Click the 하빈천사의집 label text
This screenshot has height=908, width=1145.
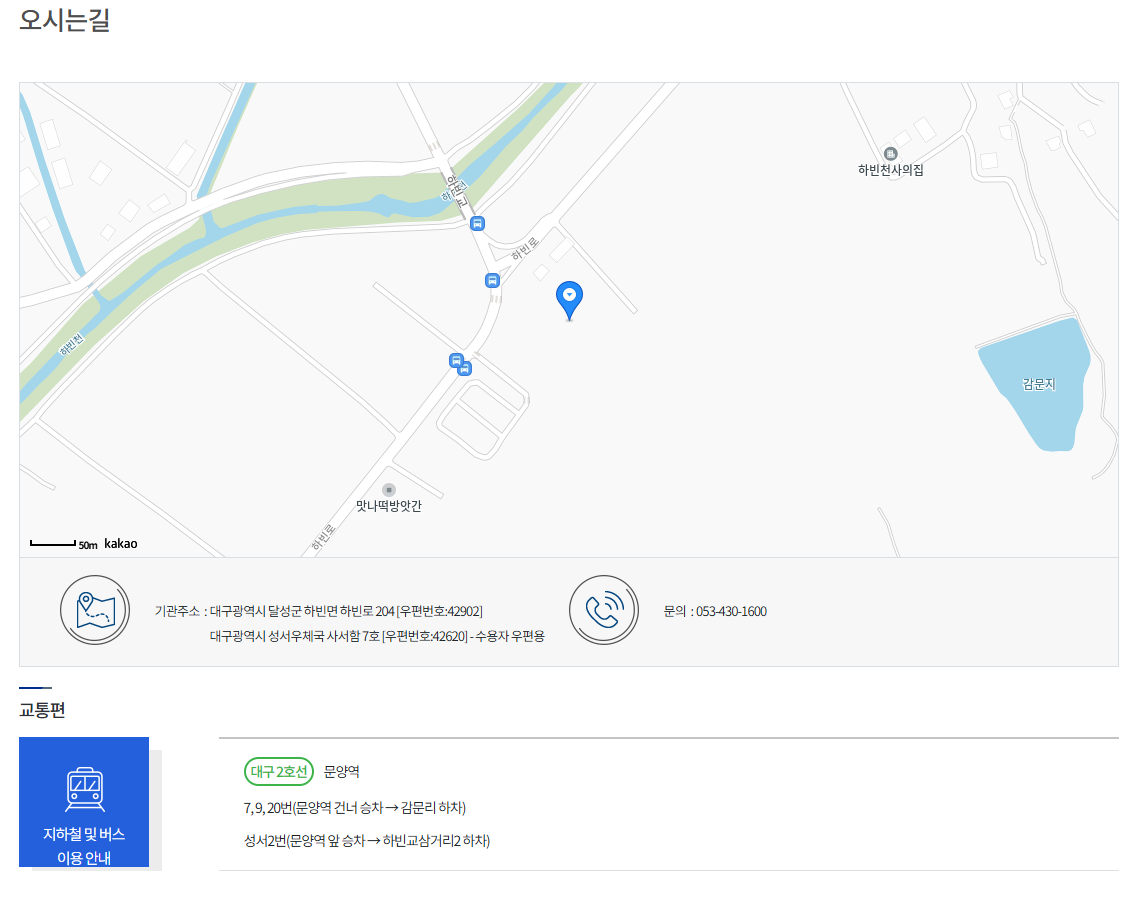click(890, 170)
